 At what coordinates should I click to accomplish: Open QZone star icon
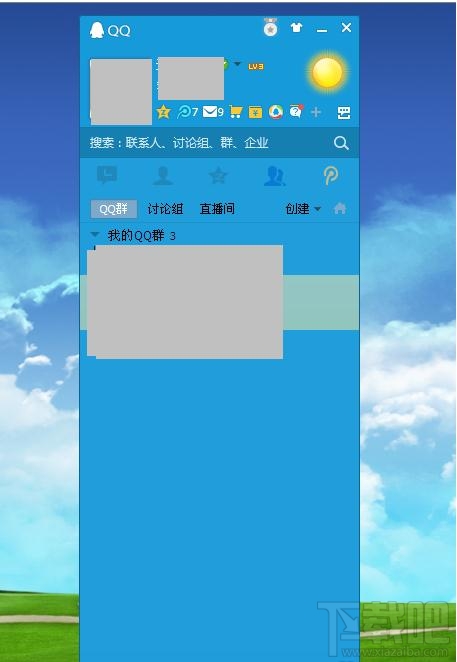pyautogui.click(x=163, y=112)
